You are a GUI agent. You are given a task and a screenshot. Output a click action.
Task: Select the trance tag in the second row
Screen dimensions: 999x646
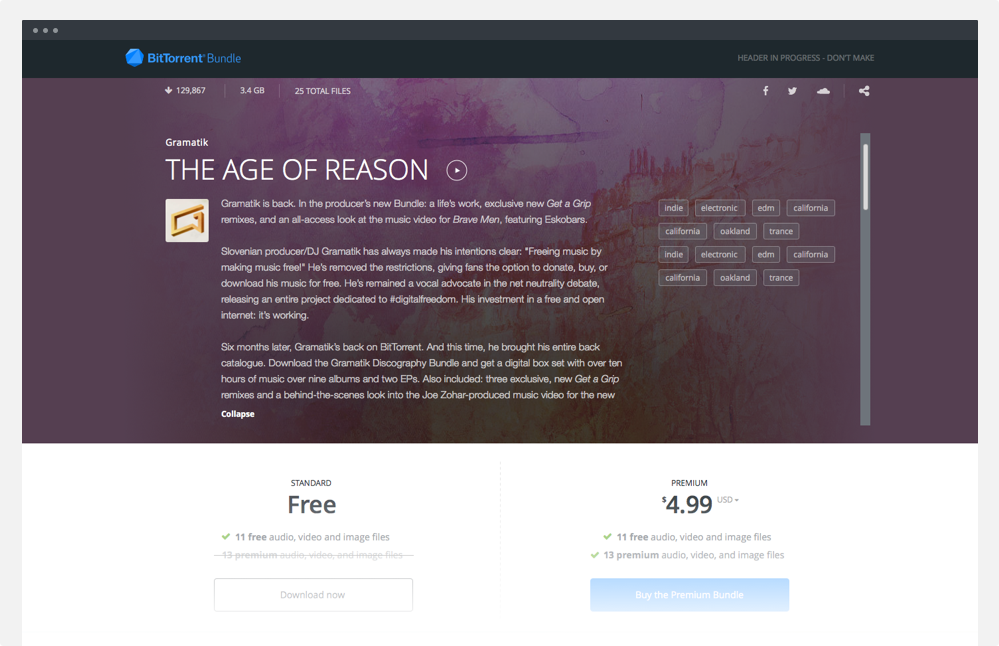[x=781, y=231]
